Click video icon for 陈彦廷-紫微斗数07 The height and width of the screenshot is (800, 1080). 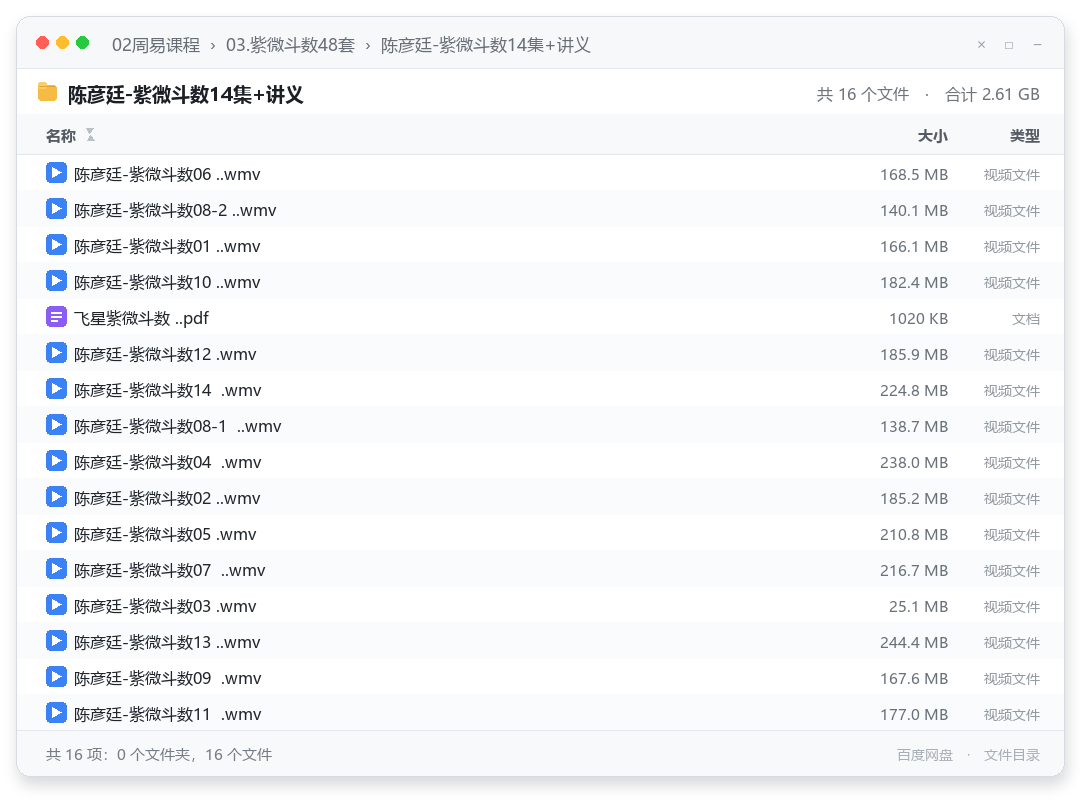coord(56,568)
